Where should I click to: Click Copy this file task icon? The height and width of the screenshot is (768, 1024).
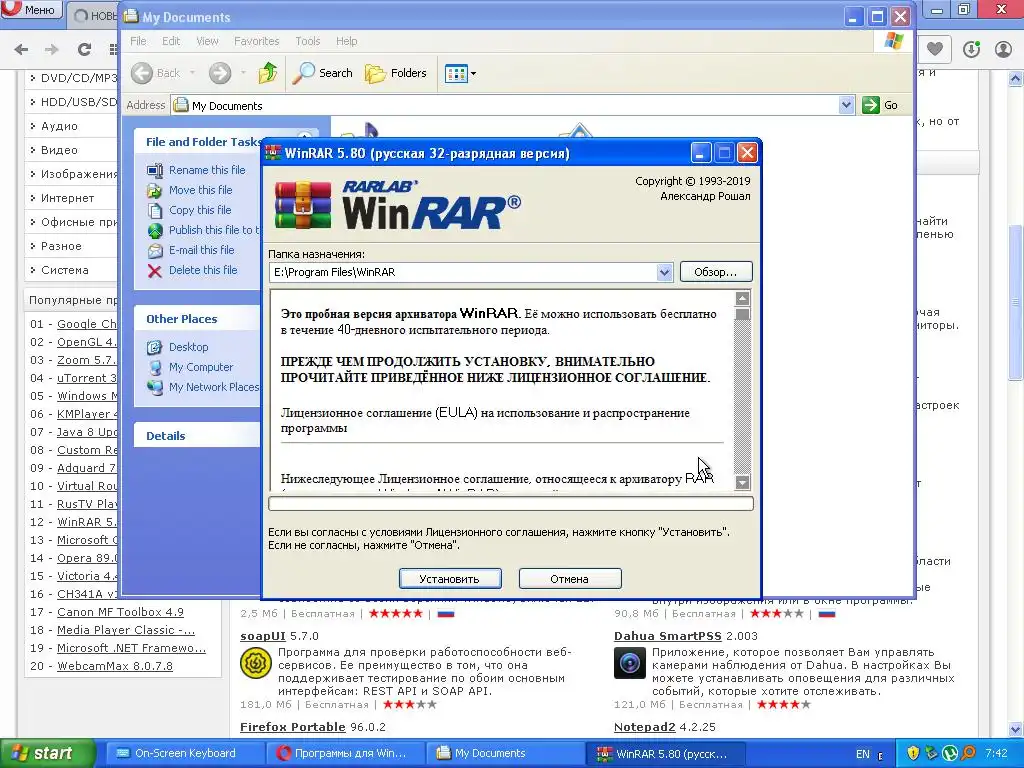pos(155,210)
